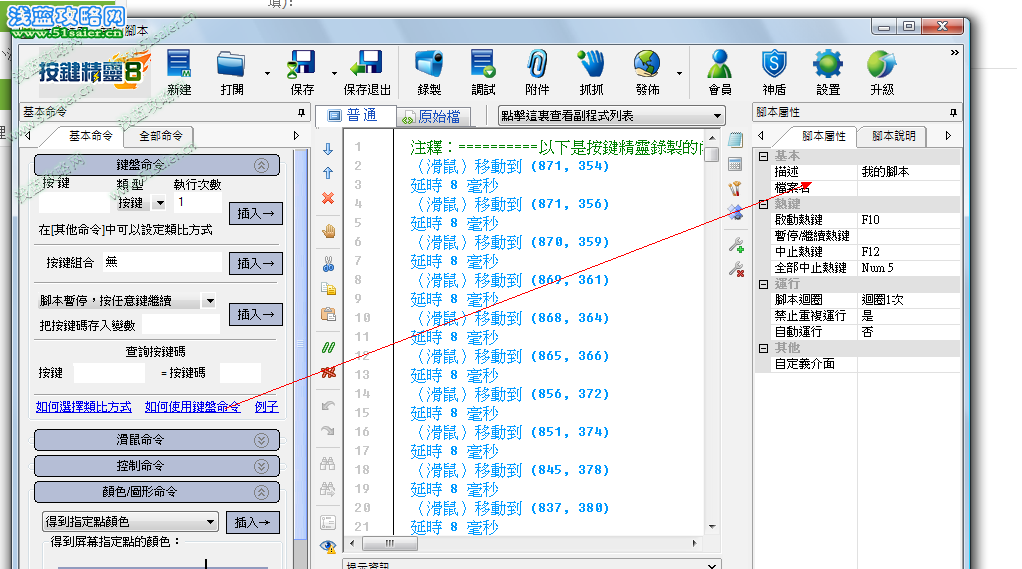Save the script with 保存 icon

click(302, 72)
